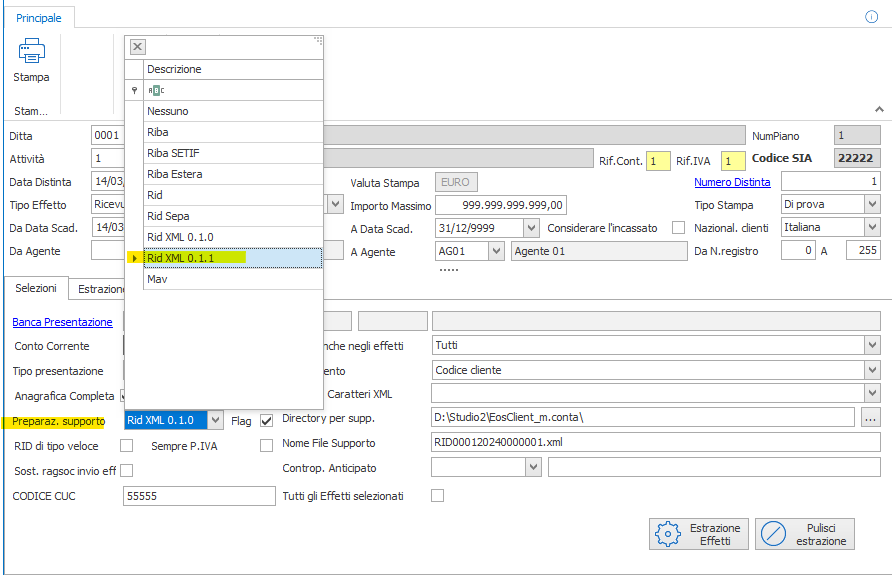Switch to the Principale ribbon tab
This screenshot has width=892, height=575.
point(39,18)
